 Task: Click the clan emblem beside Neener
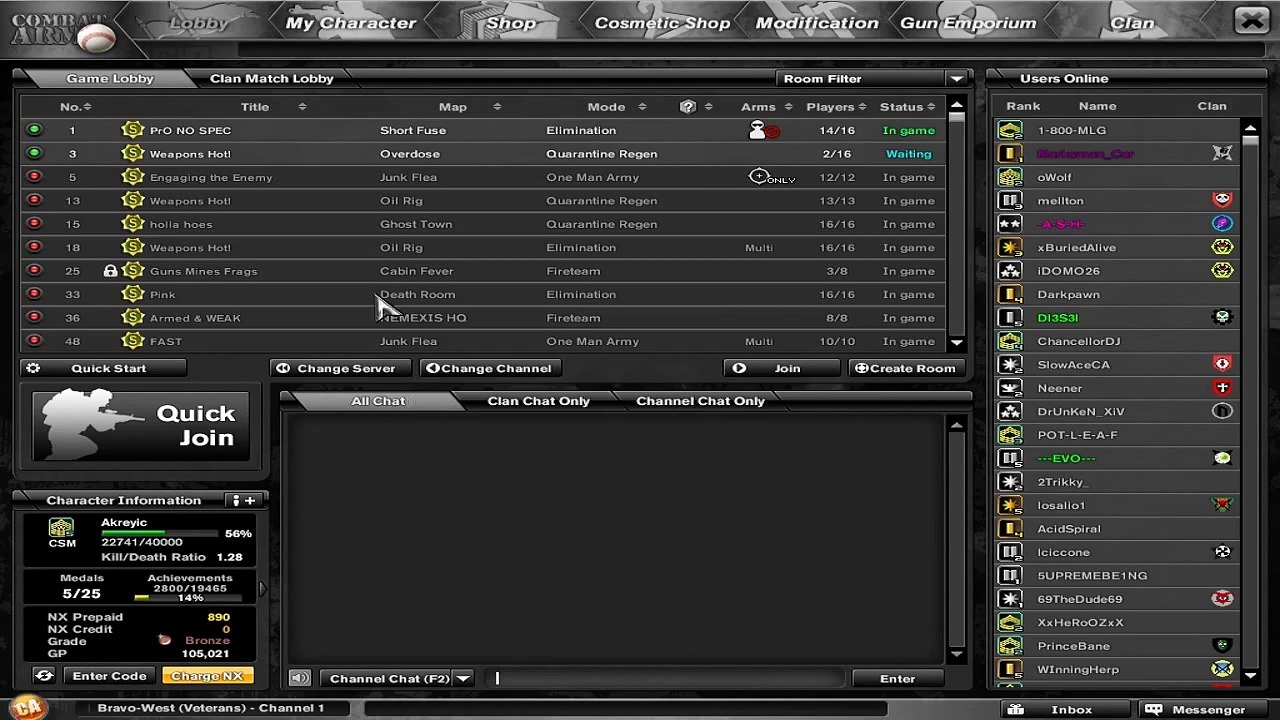(x=1222, y=388)
